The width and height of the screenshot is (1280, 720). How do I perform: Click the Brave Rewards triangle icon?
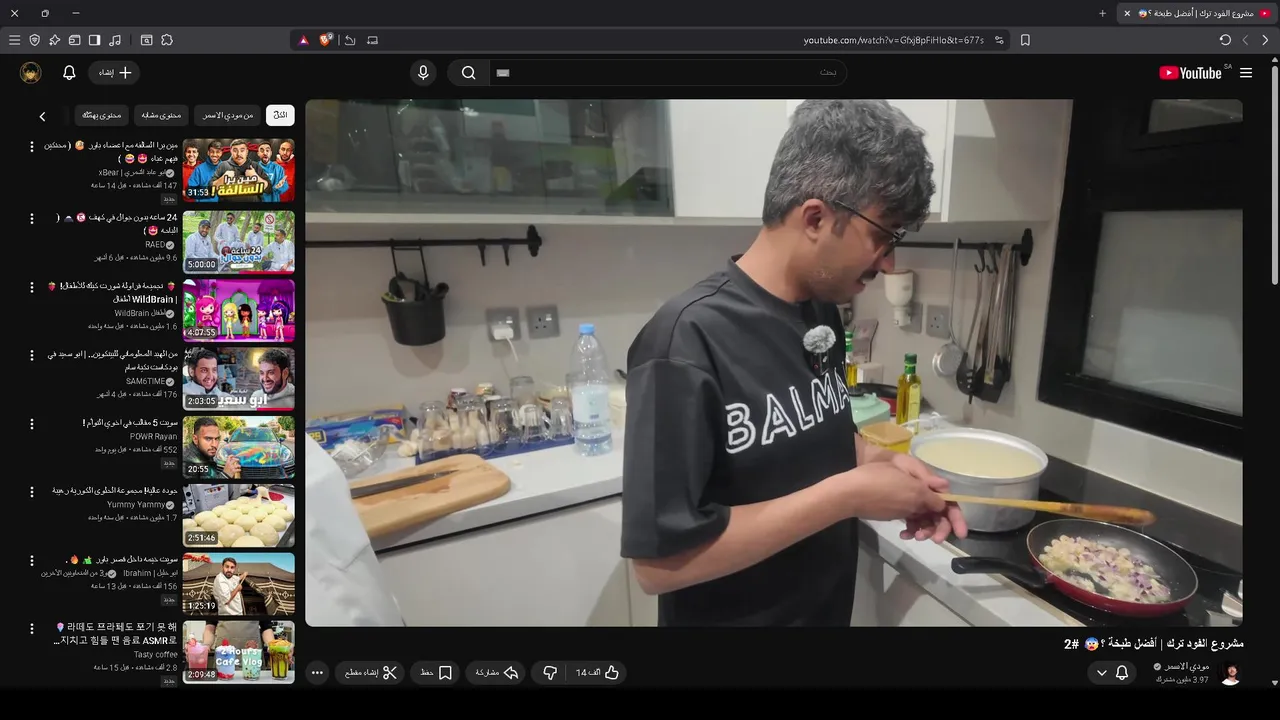click(x=304, y=40)
